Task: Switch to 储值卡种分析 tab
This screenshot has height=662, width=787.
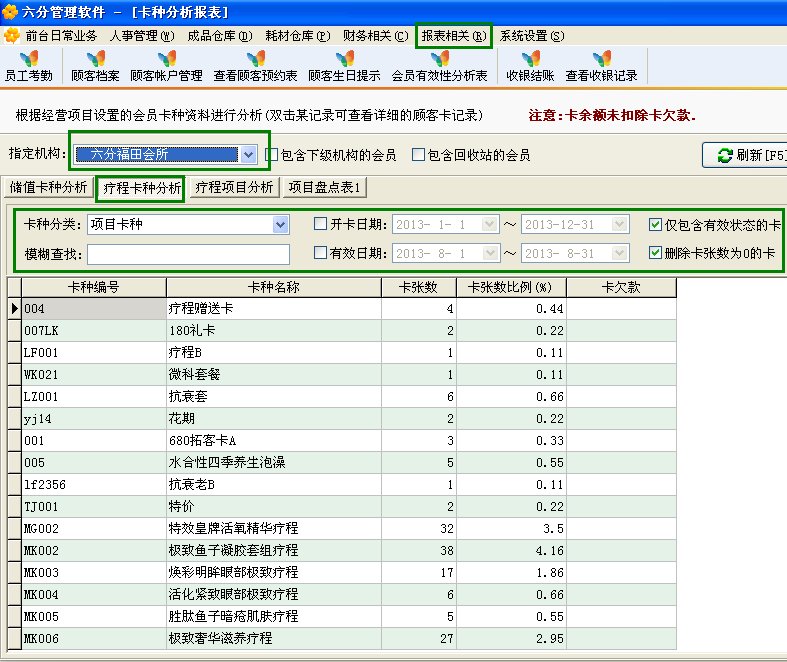Action: [x=48, y=188]
